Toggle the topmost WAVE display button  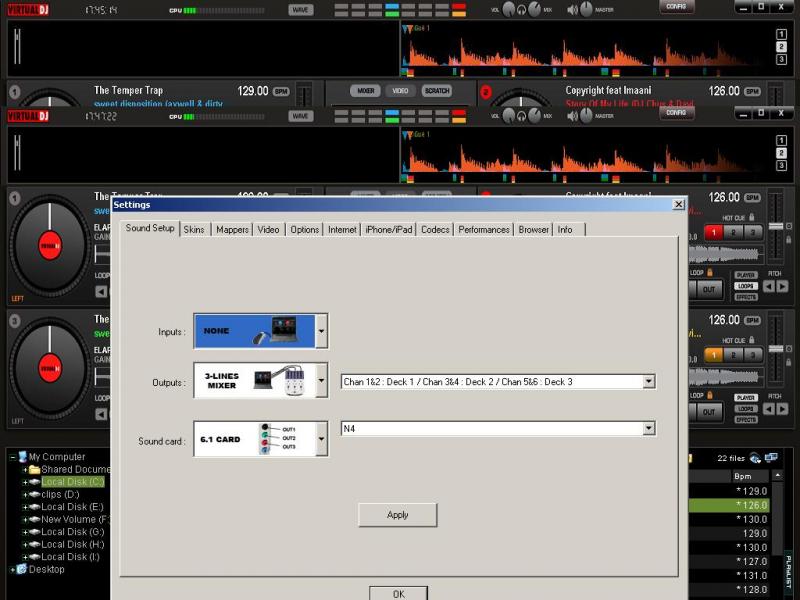tap(300, 9)
